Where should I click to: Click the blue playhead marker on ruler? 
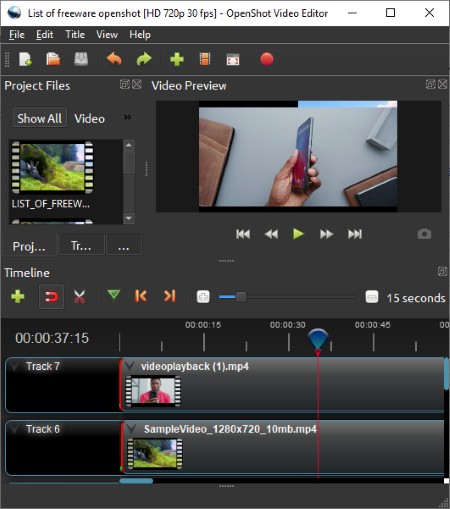click(x=318, y=339)
